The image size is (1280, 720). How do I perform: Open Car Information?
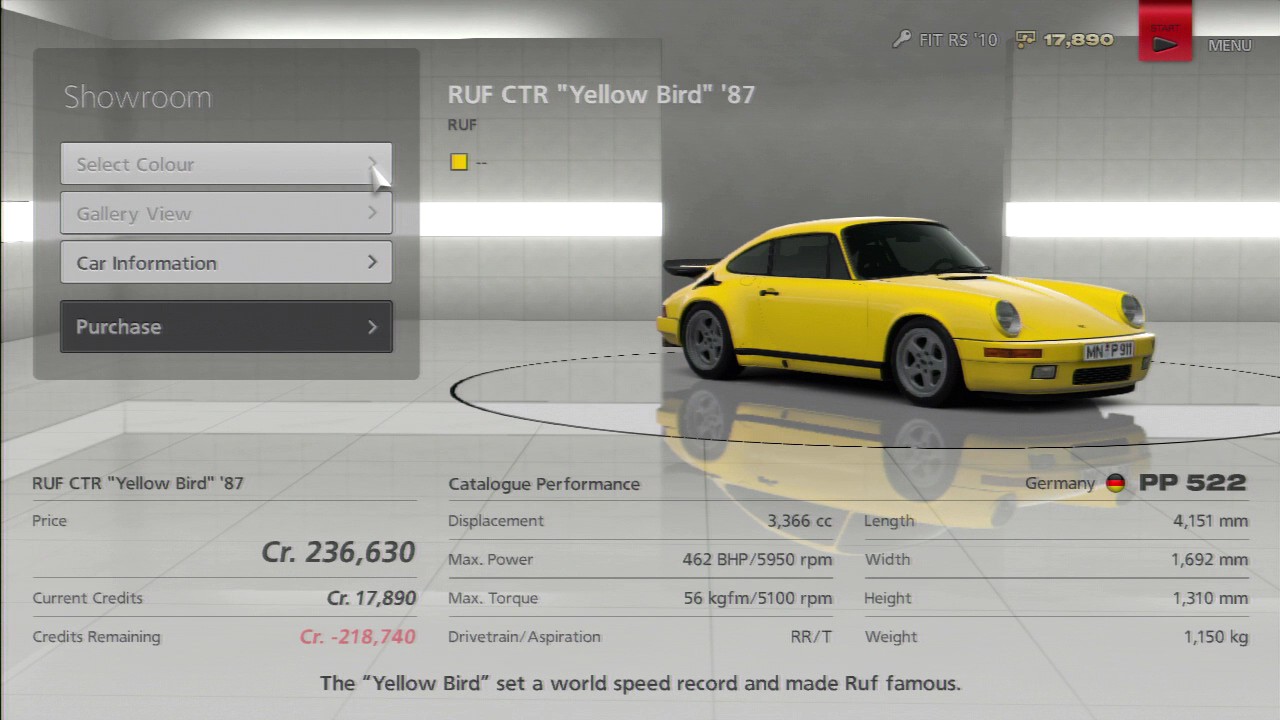226,262
